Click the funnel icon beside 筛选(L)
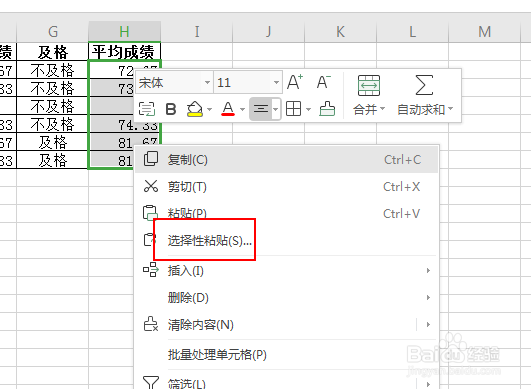The height and width of the screenshot is (389, 531). pos(151,383)
